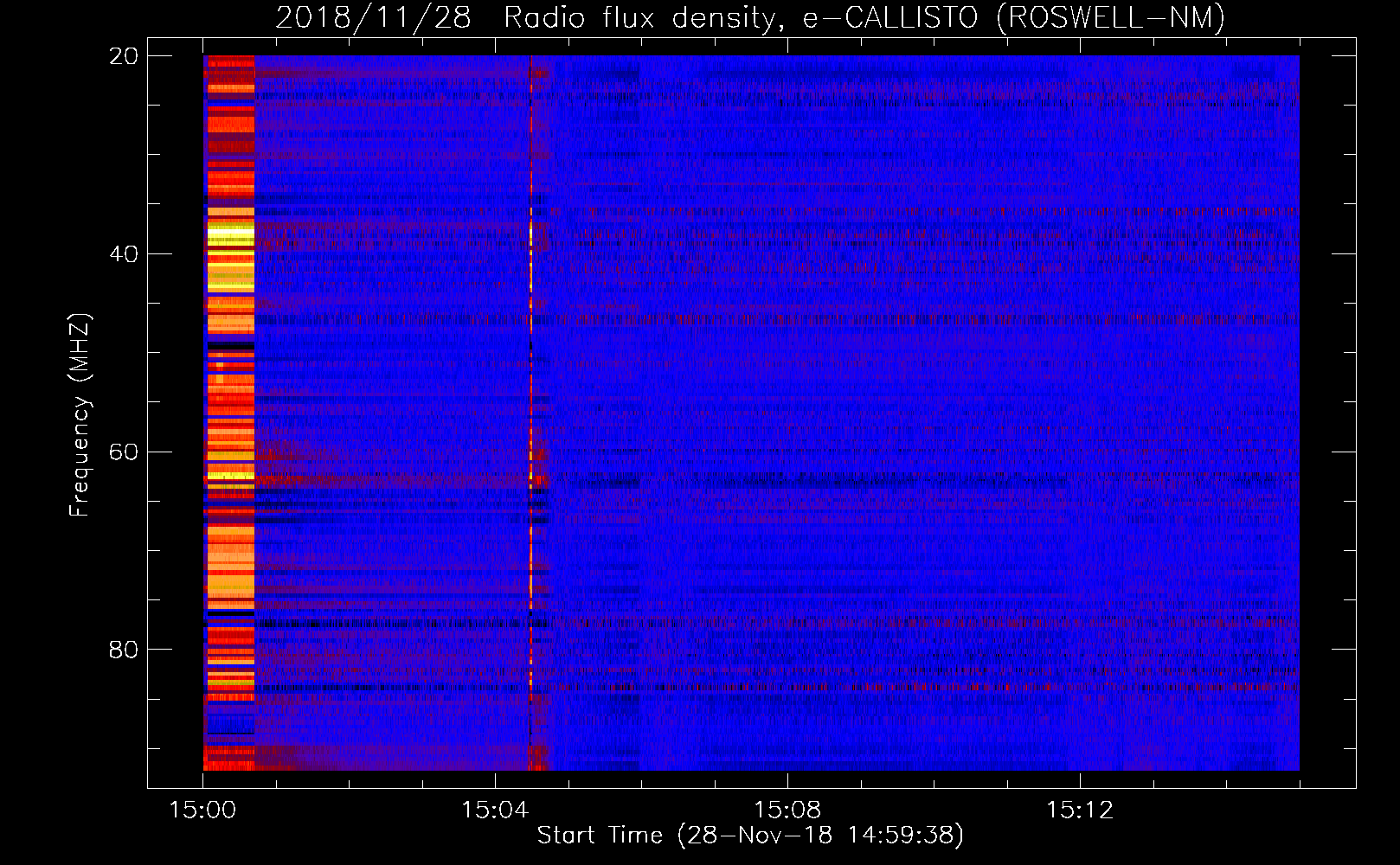Click the '20' frequency tick label
Screen dimensions: 1400x865
coord(124,56)
